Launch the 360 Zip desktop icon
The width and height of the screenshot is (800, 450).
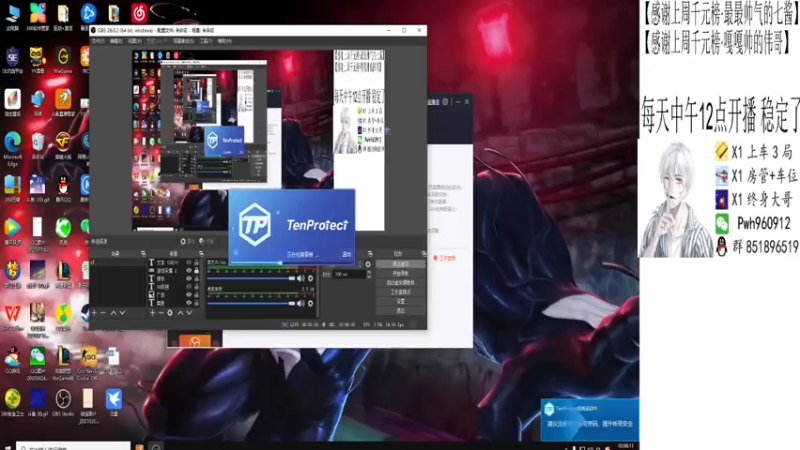point(12,188)
